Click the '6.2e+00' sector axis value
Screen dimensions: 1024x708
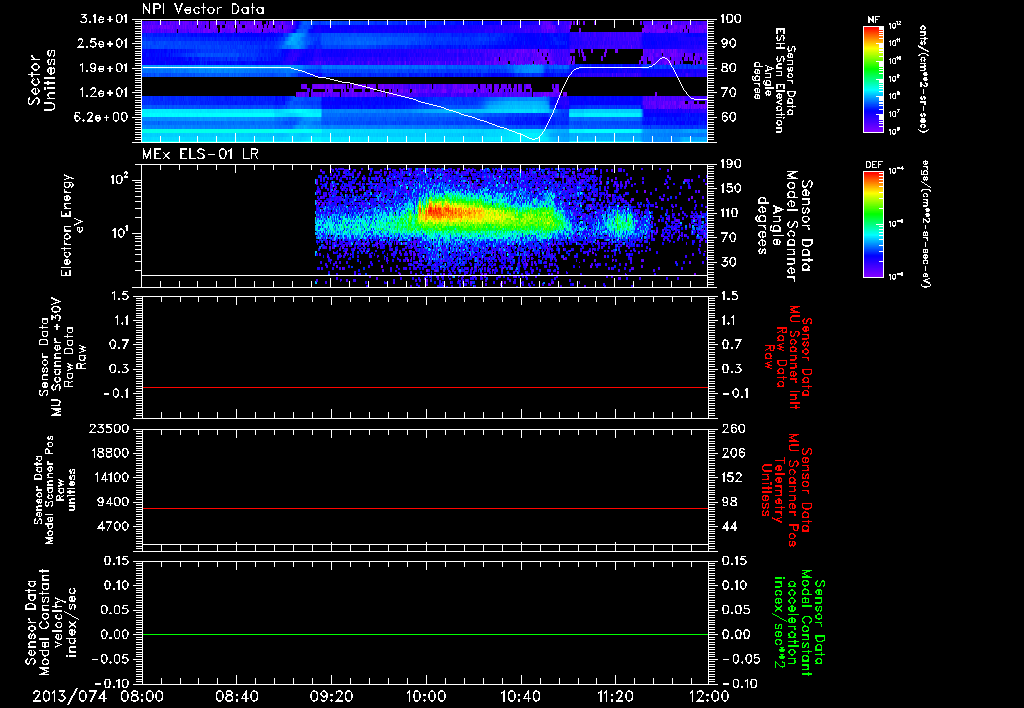(x=103, y=118)
